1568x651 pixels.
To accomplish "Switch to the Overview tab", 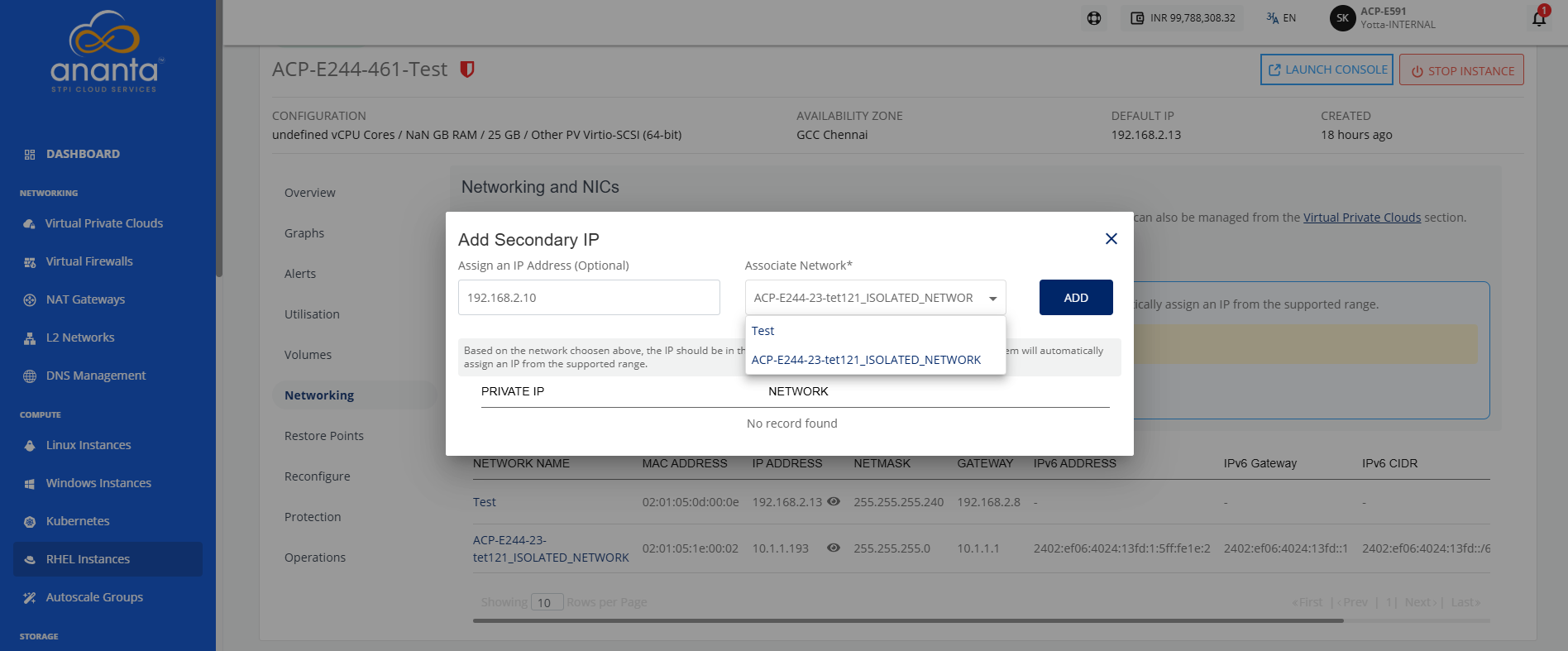I will point(310,193).
